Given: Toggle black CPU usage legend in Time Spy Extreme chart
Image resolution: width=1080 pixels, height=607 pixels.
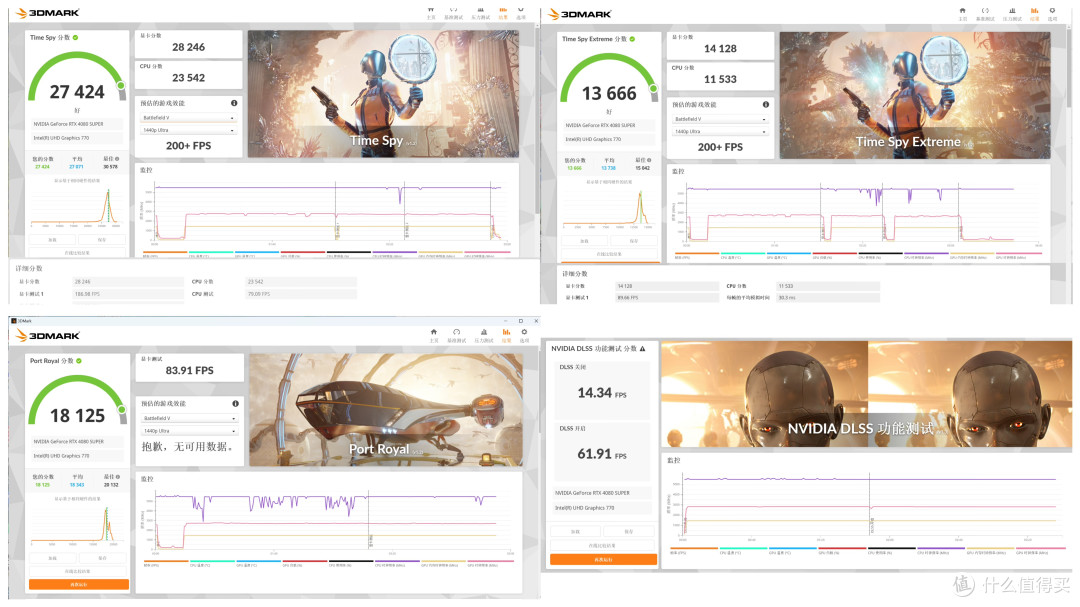Looking at the screenshot, I should click(x=881, y=254).
